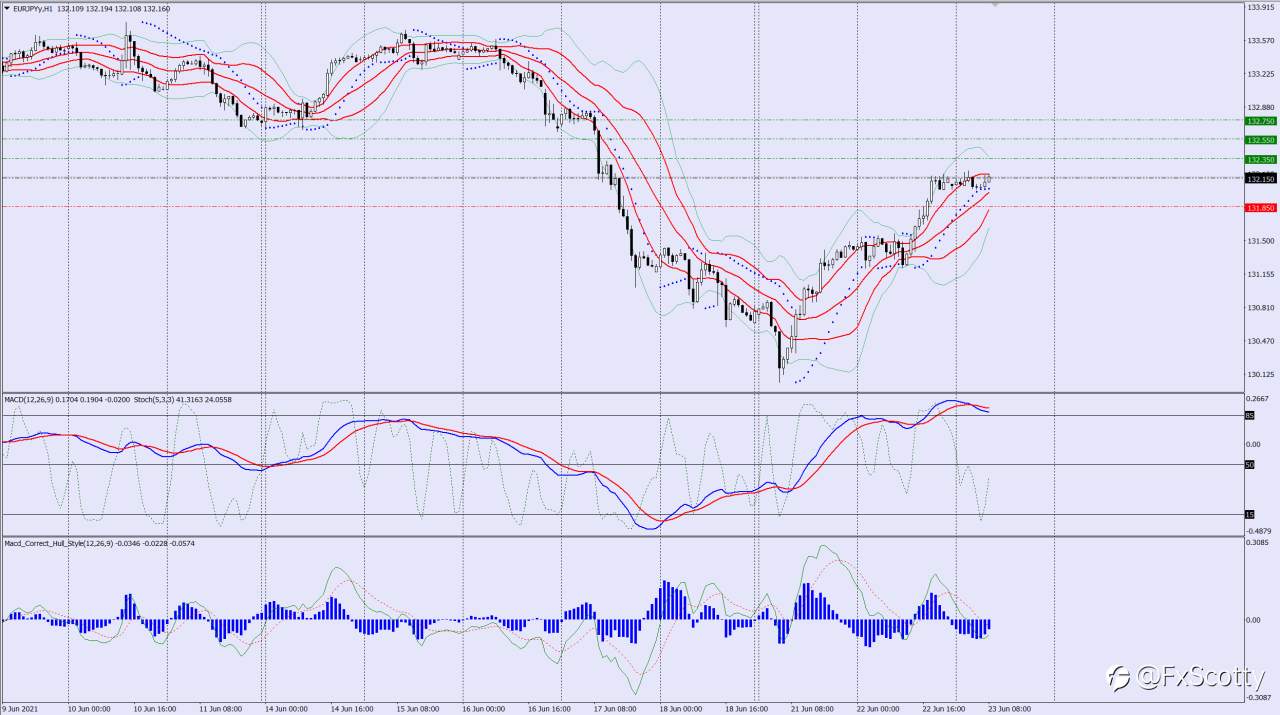Click the 22 Jun 00:00 time label
Screen dimensions: 1280x715
(x=878, y=708)
